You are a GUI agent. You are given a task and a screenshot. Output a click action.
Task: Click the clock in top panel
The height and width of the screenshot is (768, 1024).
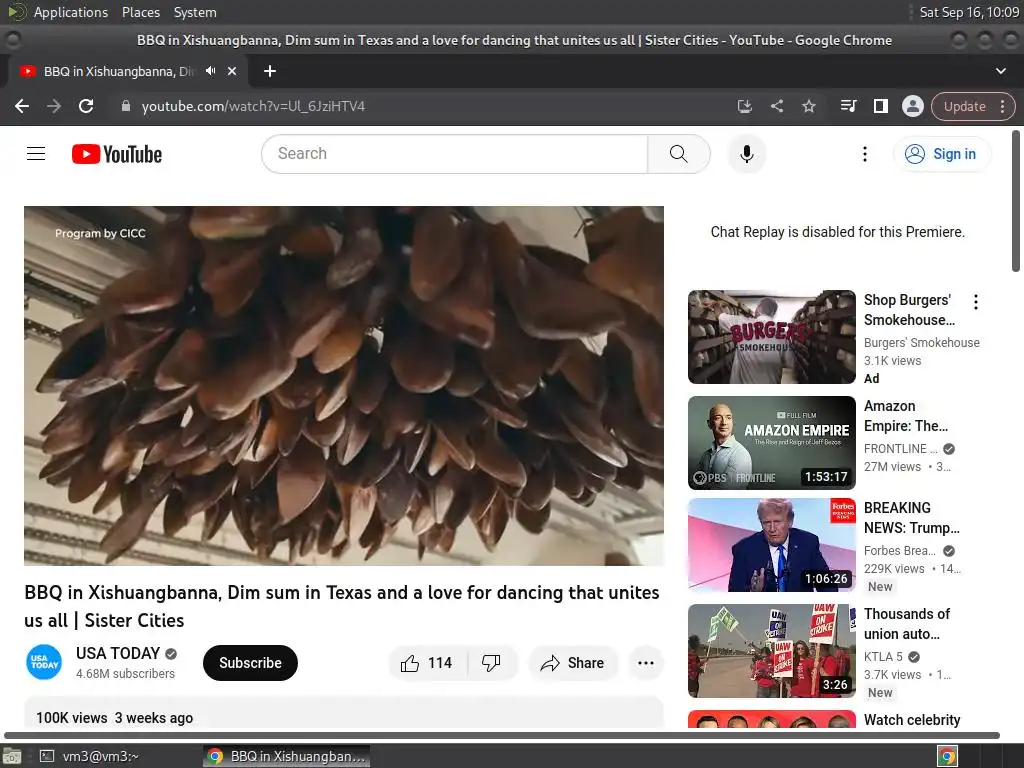click(x=968, y=12)
